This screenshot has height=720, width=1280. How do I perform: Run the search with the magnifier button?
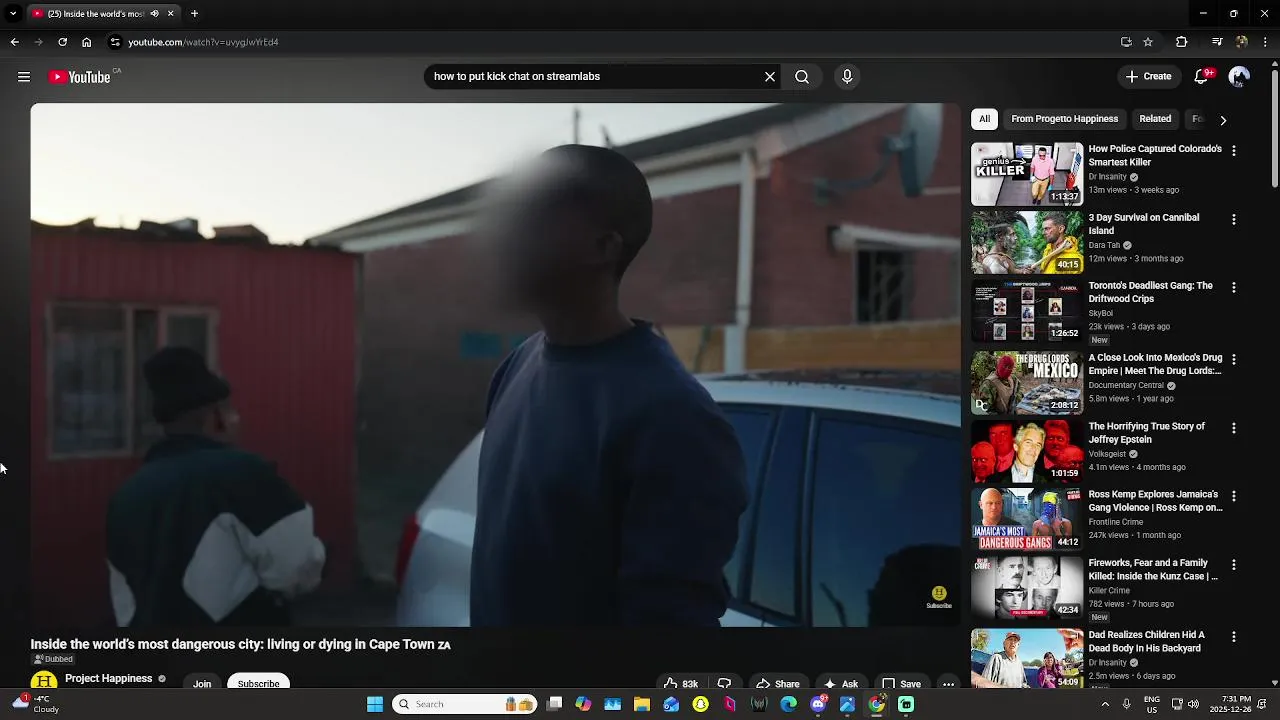pyautogui.click(x=802, y=77)
